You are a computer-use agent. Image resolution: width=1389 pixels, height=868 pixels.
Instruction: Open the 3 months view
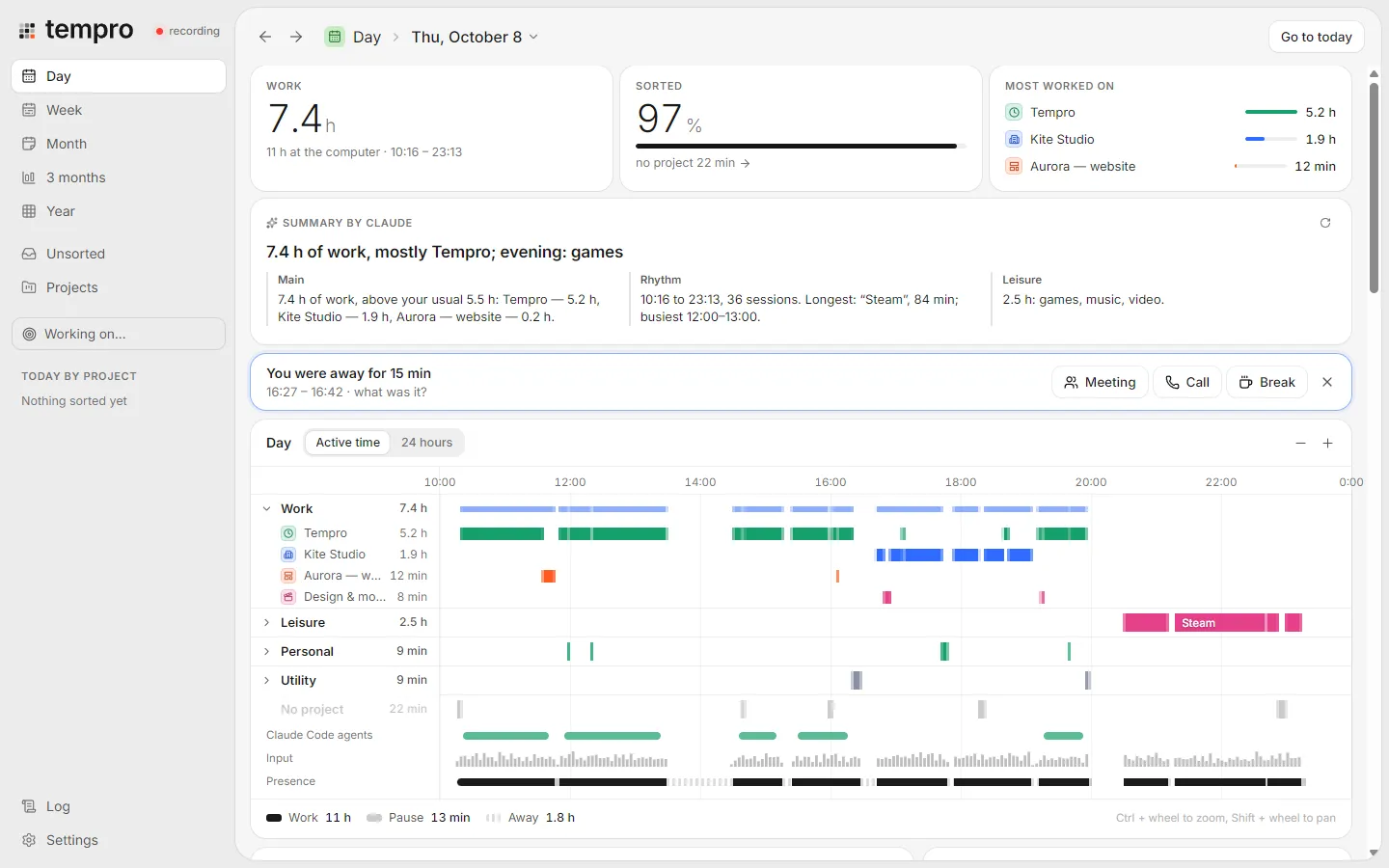tap(119, 177)
